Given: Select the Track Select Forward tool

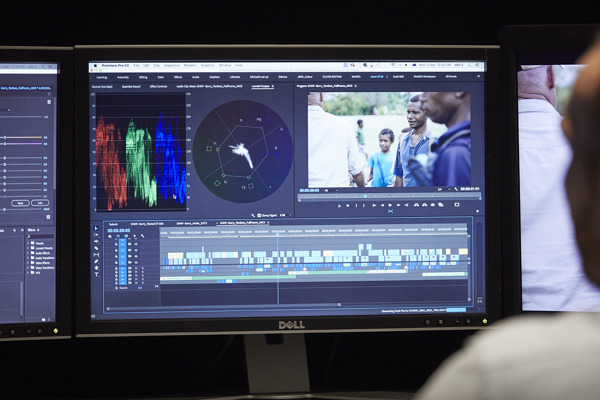Looking at the screenshot, I should click(x=96, y=235).
